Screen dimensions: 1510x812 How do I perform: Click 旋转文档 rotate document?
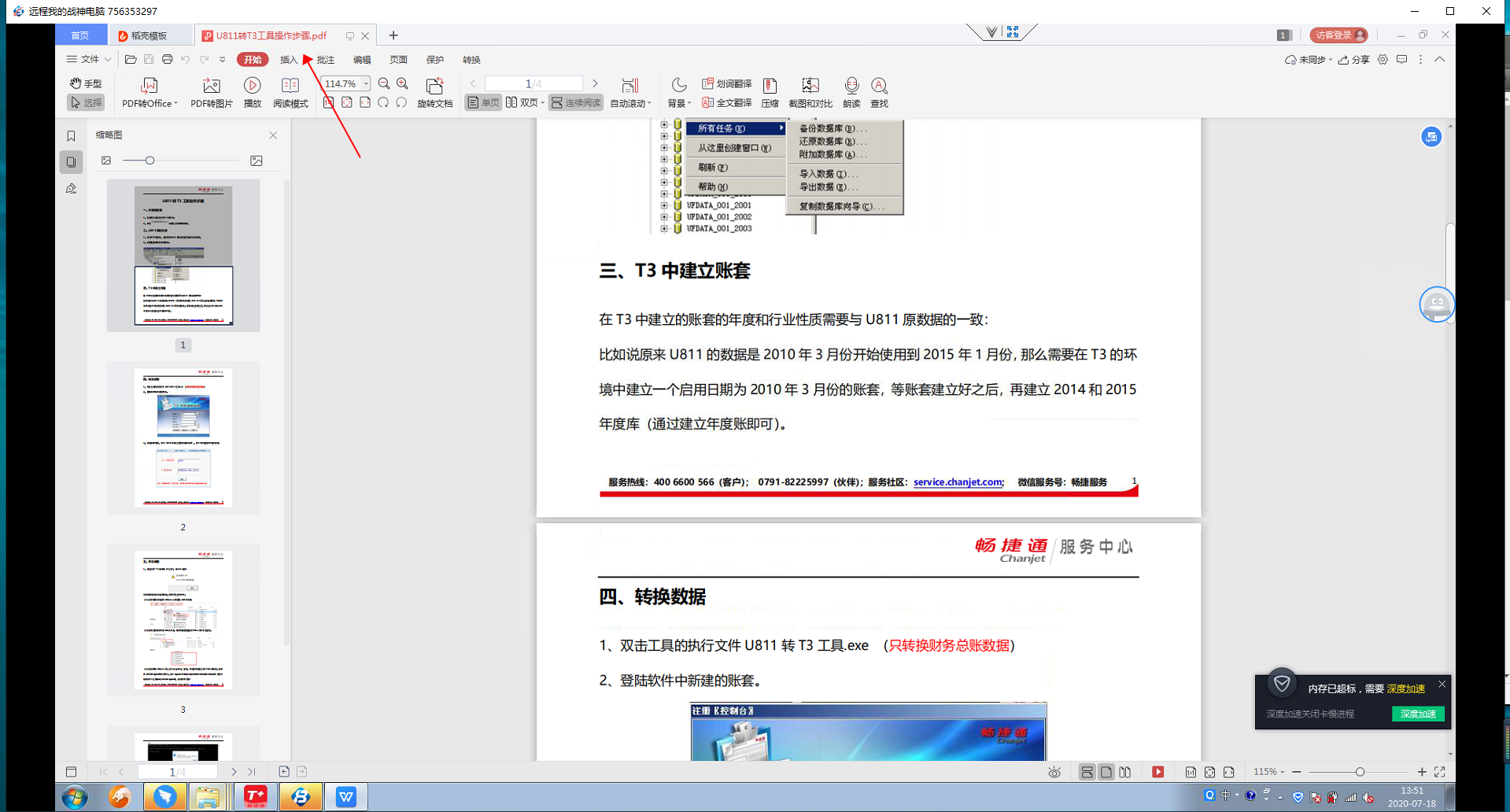[434, 93]
